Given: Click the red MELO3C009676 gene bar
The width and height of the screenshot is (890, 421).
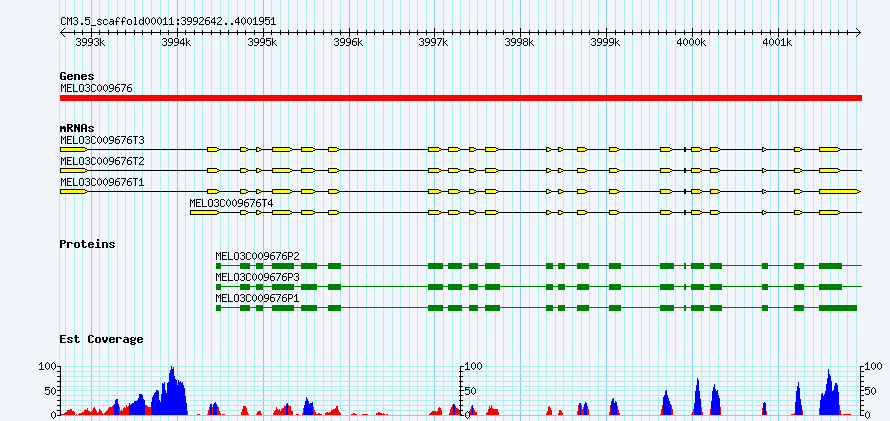Looking at the screenshot, I should tap(461, 98).
